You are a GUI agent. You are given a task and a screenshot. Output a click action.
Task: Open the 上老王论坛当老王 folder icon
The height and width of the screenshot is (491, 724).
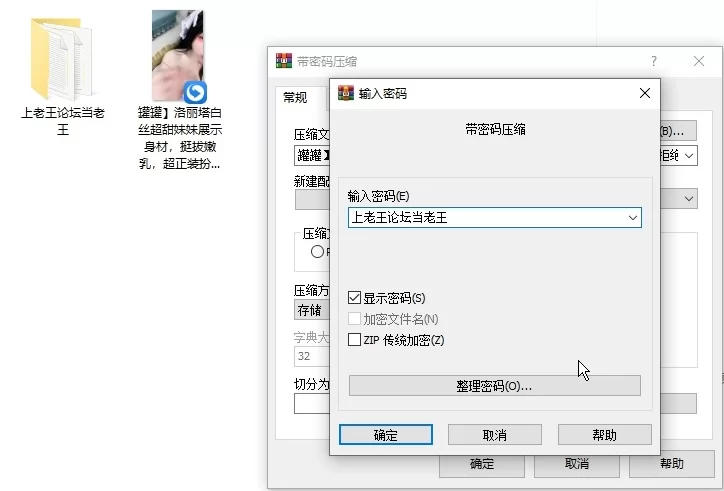click(61, 59)
